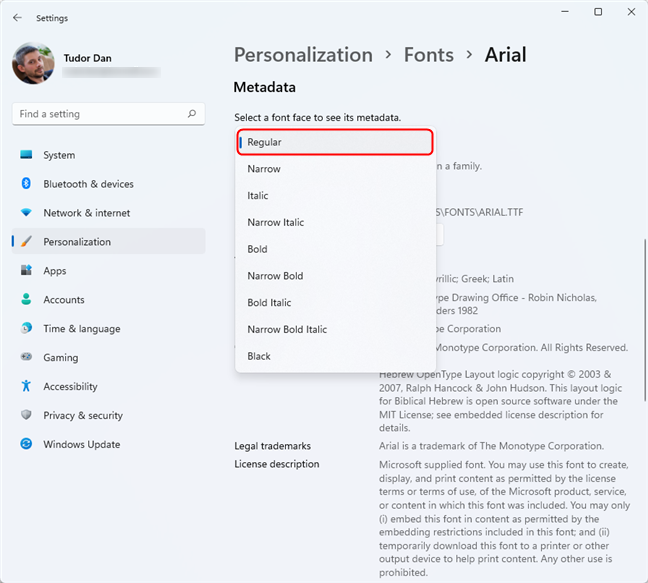Click Tudor Dan account name
The width and height of the screenshot is (648, 583).
(x=88, y=58)
